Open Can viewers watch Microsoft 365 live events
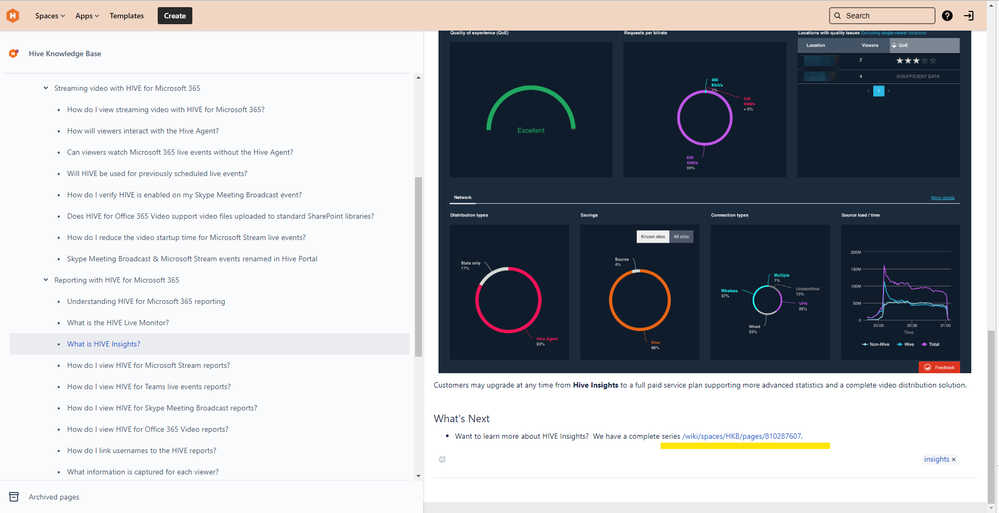The width and height of the screenshot is (999, 513). [180, 152]
